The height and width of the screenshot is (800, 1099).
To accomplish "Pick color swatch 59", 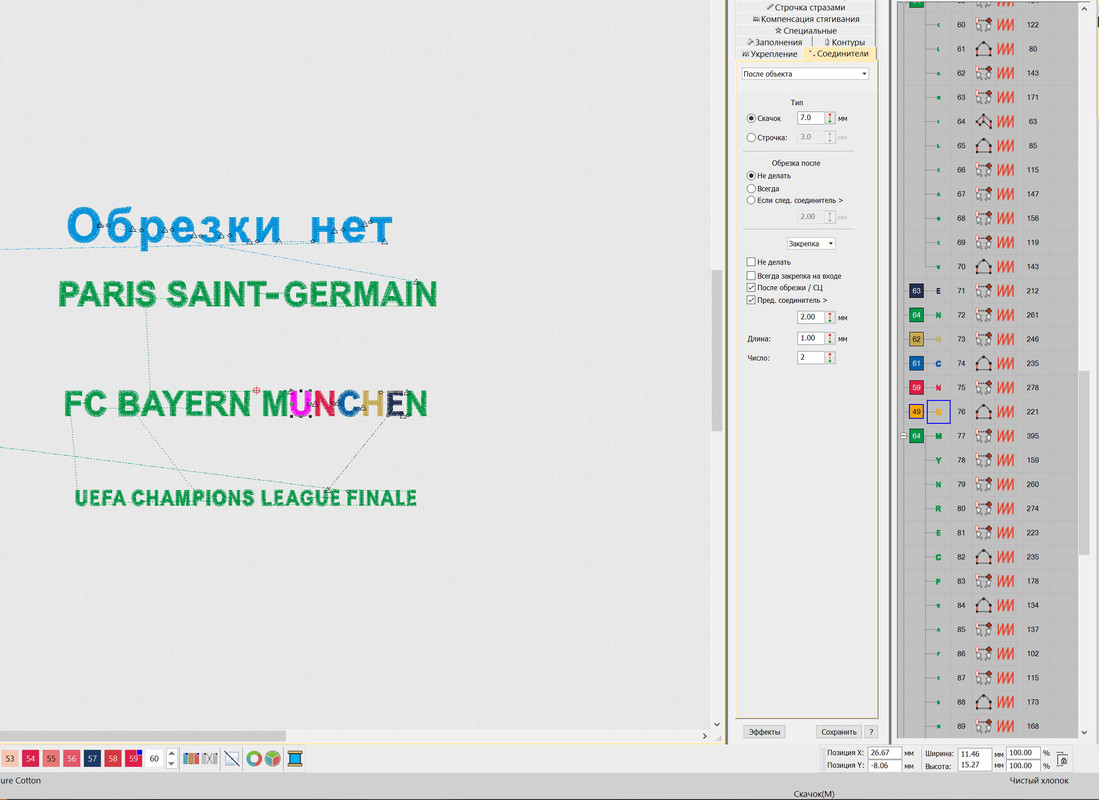I will point(133,759).
